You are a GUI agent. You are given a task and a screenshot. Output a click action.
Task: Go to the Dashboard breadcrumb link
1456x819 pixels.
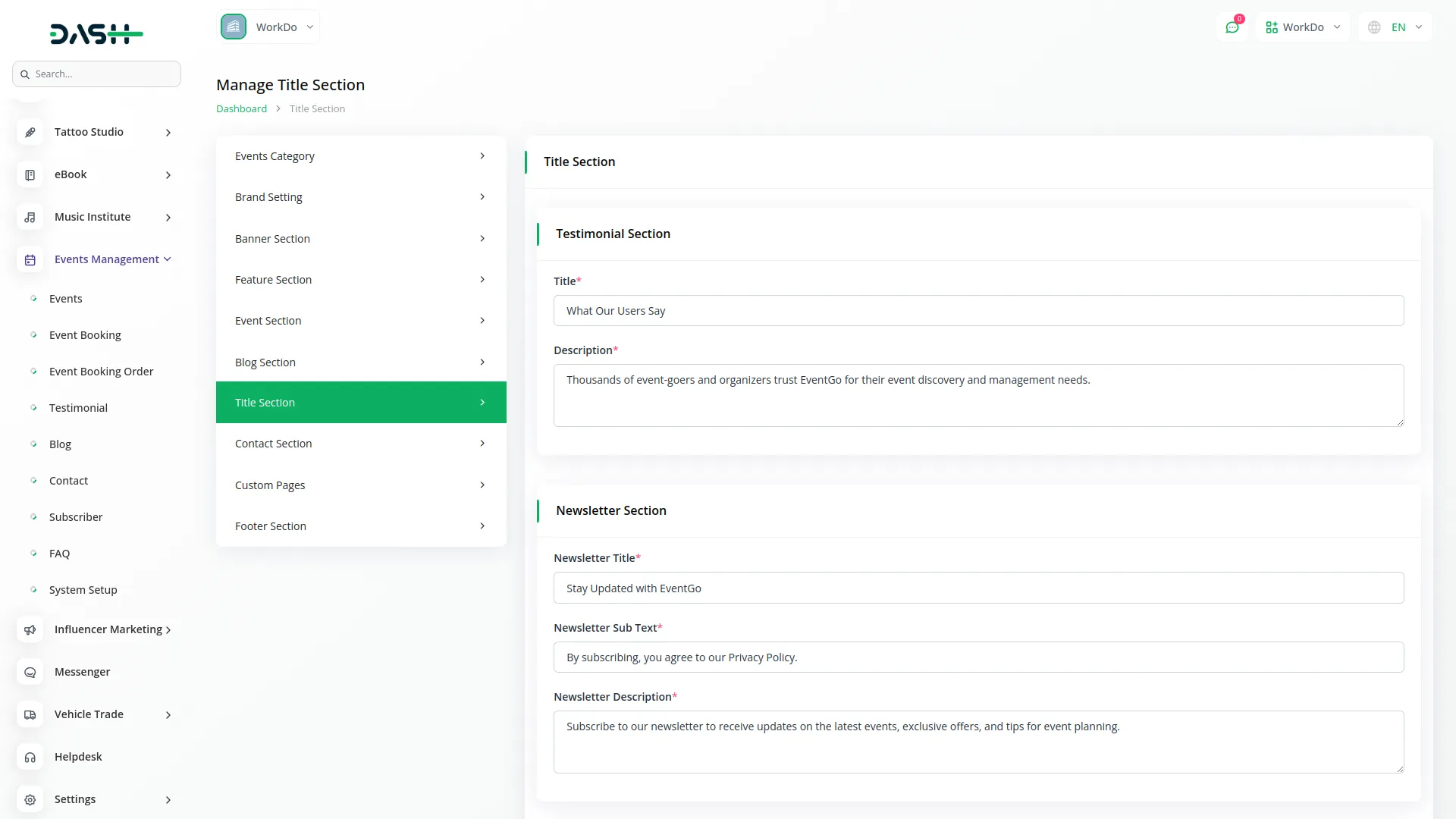pyautogui.click(x=241, y=108)
